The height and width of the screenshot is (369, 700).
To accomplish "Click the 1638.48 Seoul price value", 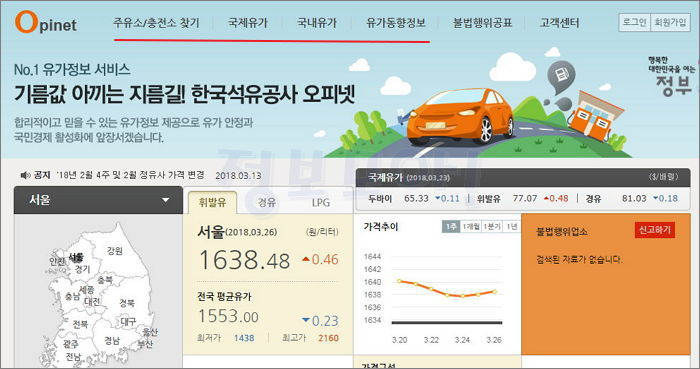I will click(244, 260).
